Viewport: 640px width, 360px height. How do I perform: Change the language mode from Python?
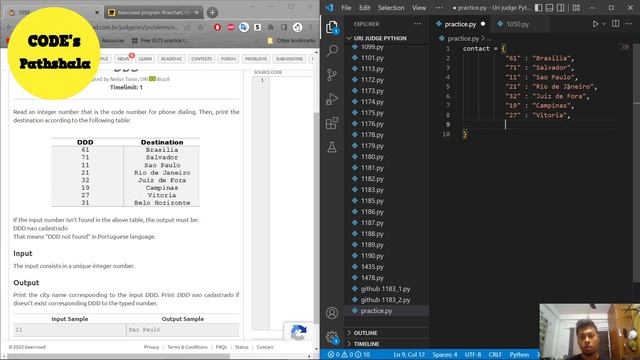[519, 355]
